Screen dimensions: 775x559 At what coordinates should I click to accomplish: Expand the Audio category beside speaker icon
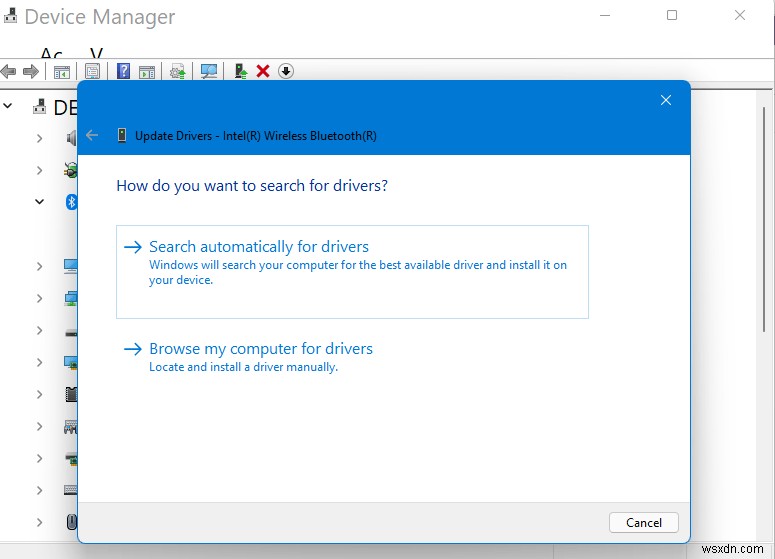pyautogui.click(x=40, y=138)
